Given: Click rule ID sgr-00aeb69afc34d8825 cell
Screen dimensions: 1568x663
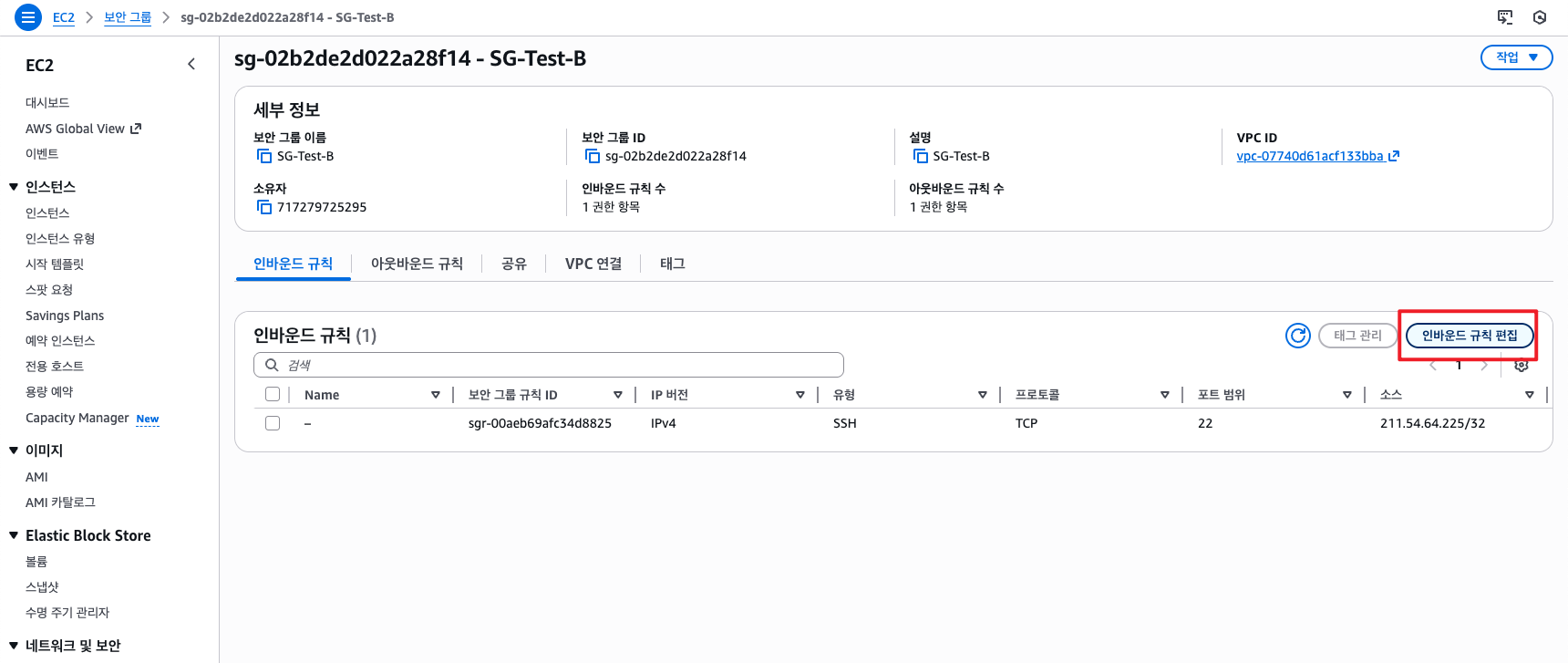Looking at the screenshot, I should 540,423.
